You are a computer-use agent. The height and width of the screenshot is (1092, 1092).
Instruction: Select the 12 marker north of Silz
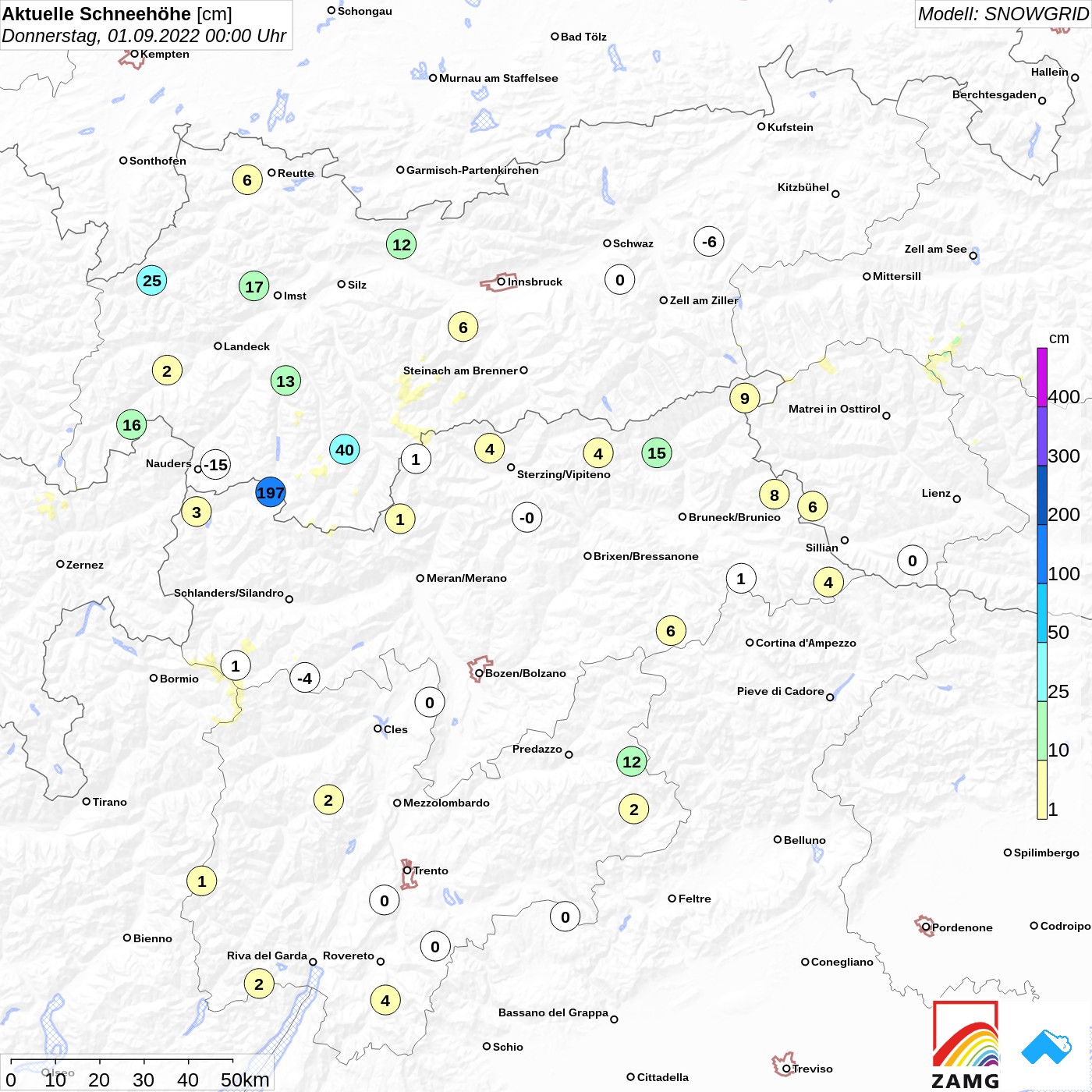(x=402, y=244)
